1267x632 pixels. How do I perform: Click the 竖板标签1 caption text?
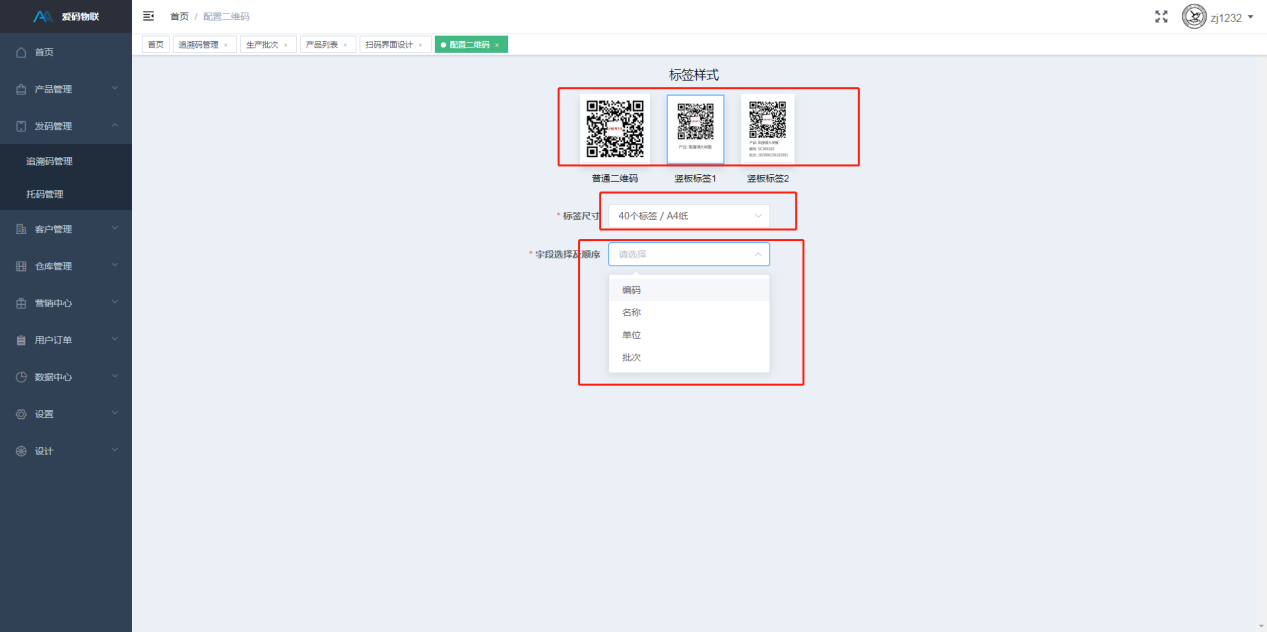695,178
